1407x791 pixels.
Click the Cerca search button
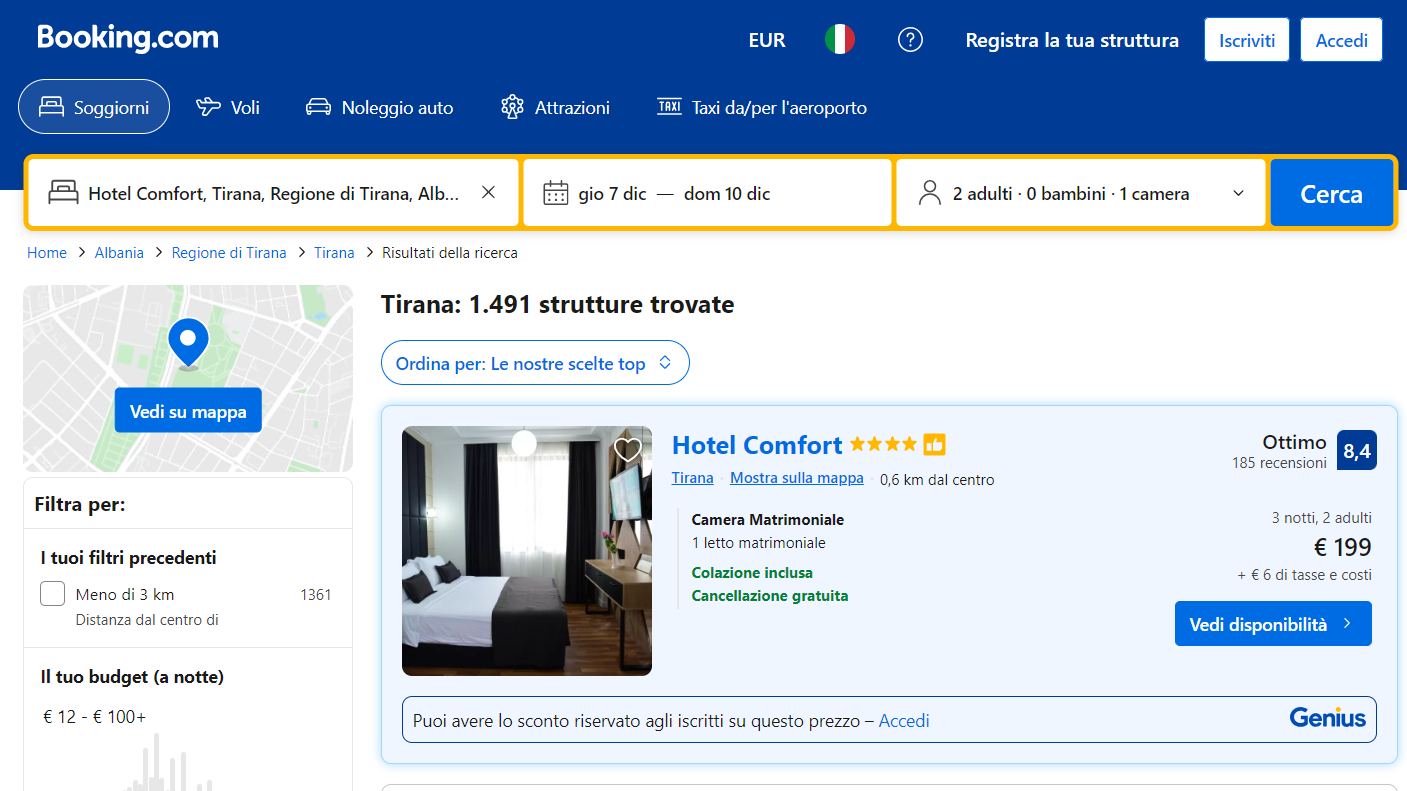coord(1331,193)
